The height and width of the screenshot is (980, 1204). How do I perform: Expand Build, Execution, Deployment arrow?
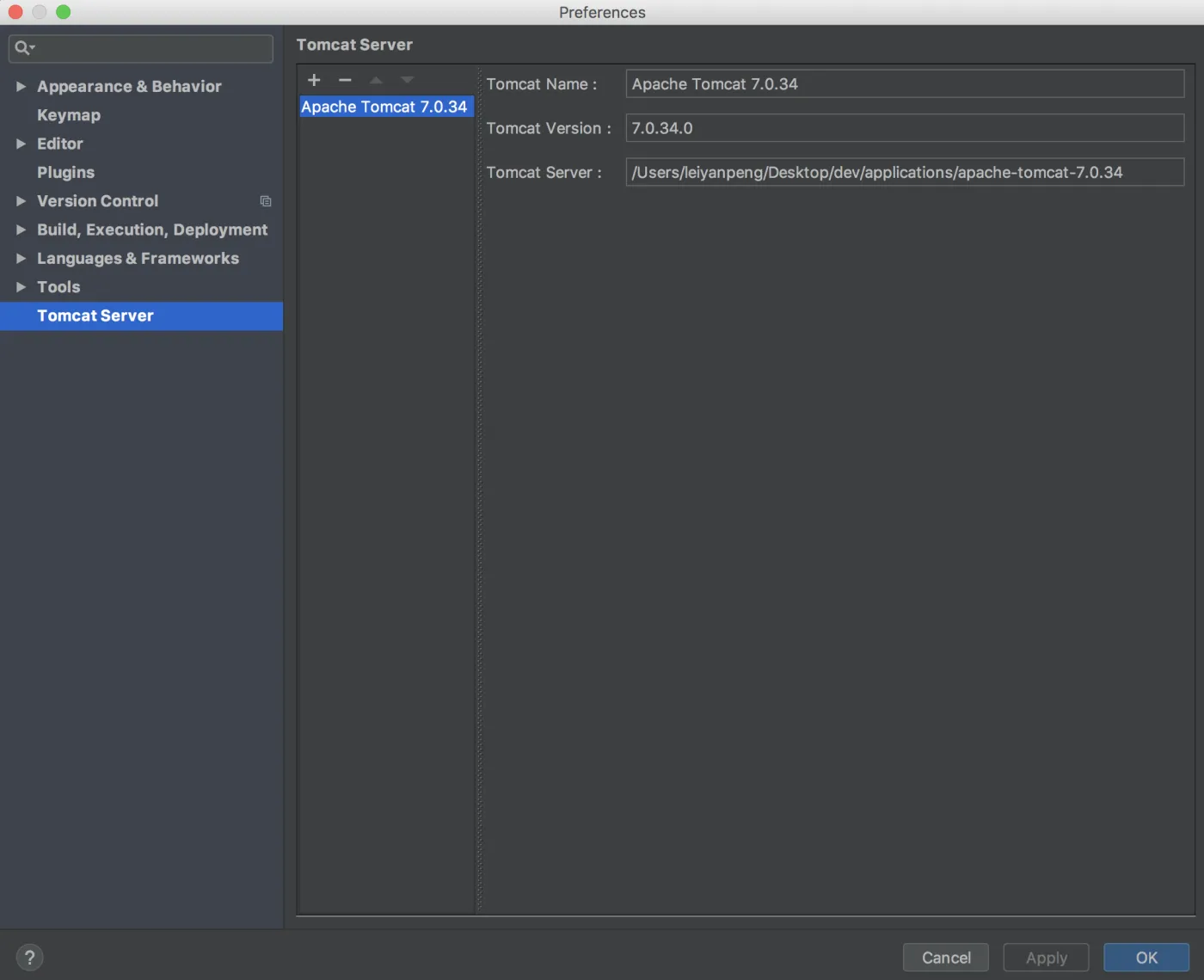[21, 230]
